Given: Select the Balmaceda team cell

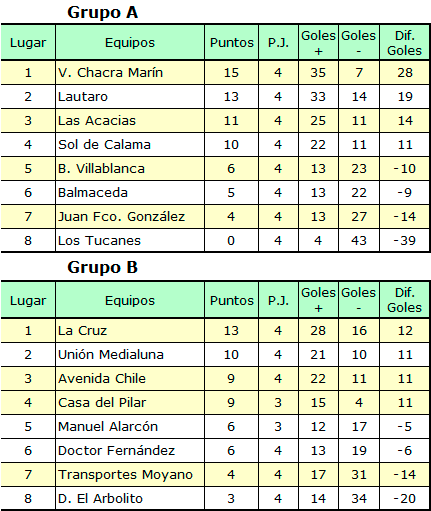Looking at the screenshot, I should (x=130, y=192).
